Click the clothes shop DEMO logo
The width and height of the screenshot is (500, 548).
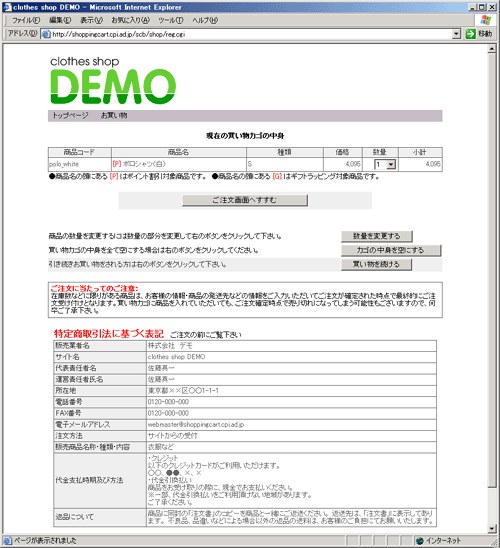point(113,80)
